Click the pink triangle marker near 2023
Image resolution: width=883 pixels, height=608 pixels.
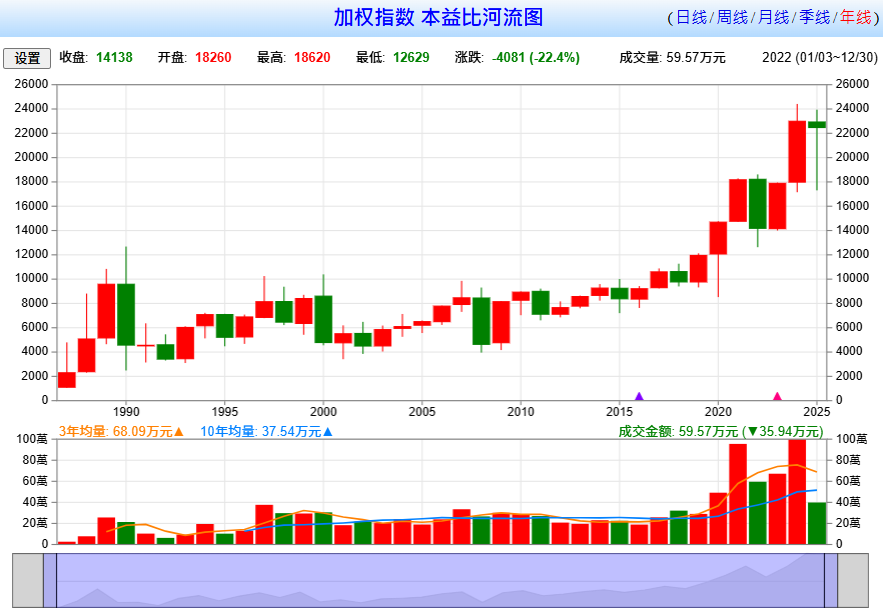pyautogui.click(x=777, y=396)
